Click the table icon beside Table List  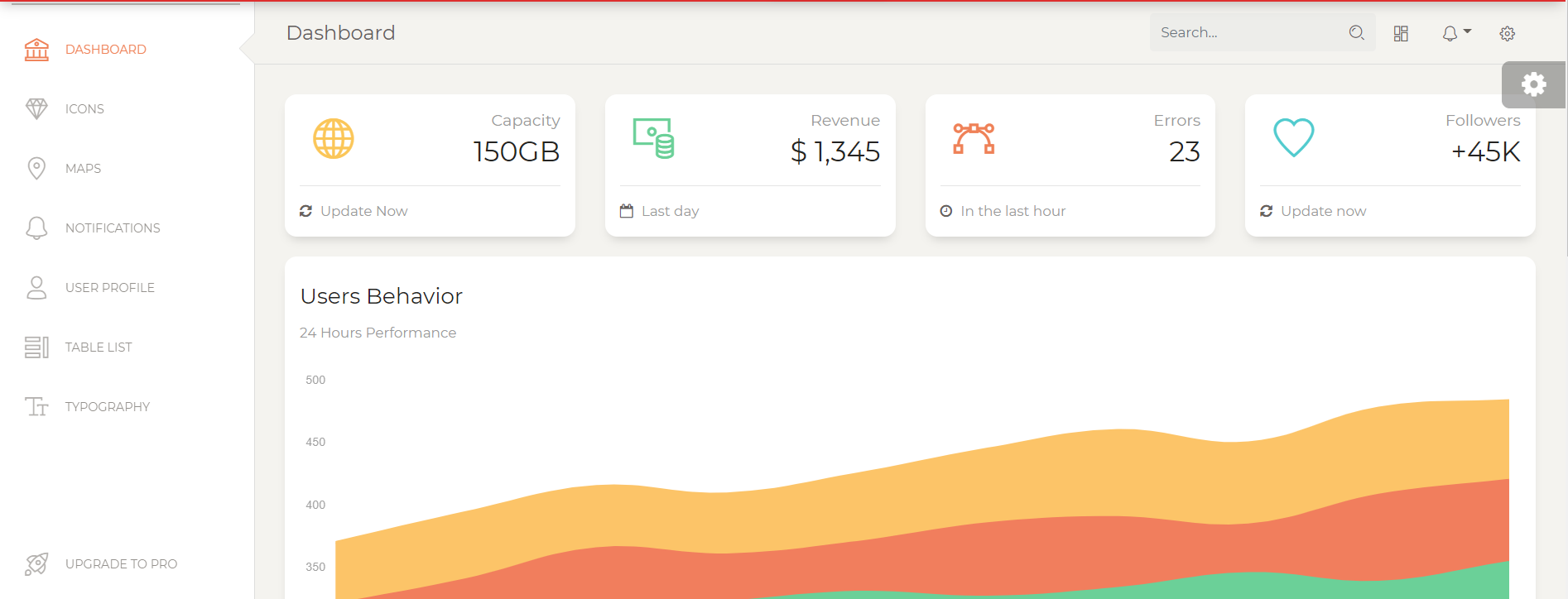36,347
